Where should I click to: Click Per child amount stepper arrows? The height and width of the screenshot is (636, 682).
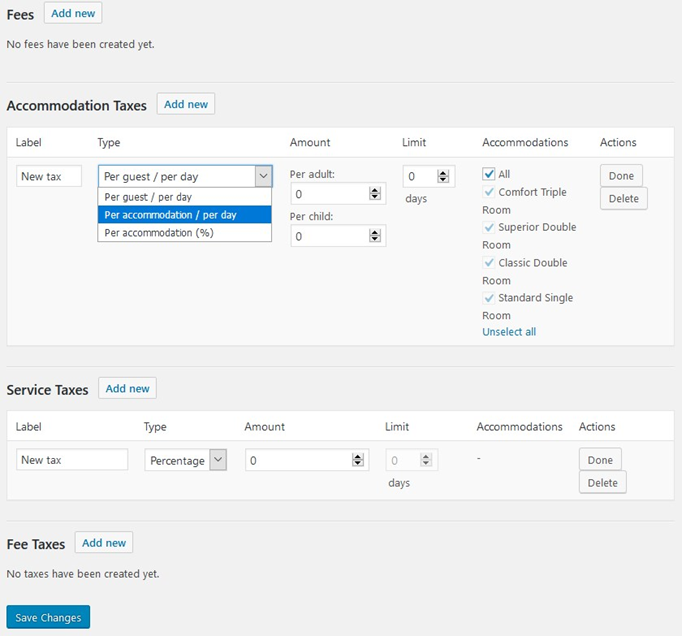(x=374, y=236)
